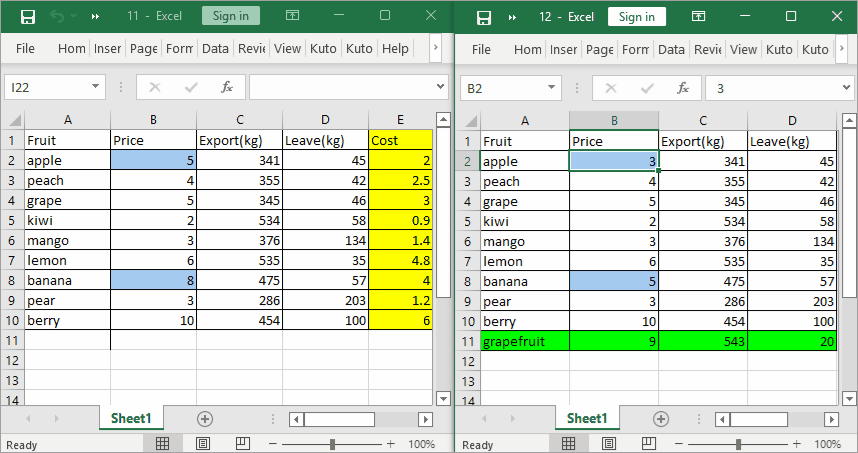Image resolution: width=858 pixels, height=453 pixels.
Task: Click Insert Function fx icon in left window
Action: click(x=227, y=88)
